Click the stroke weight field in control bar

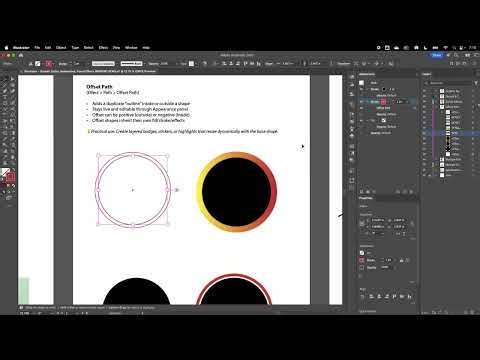pos(77,63)
